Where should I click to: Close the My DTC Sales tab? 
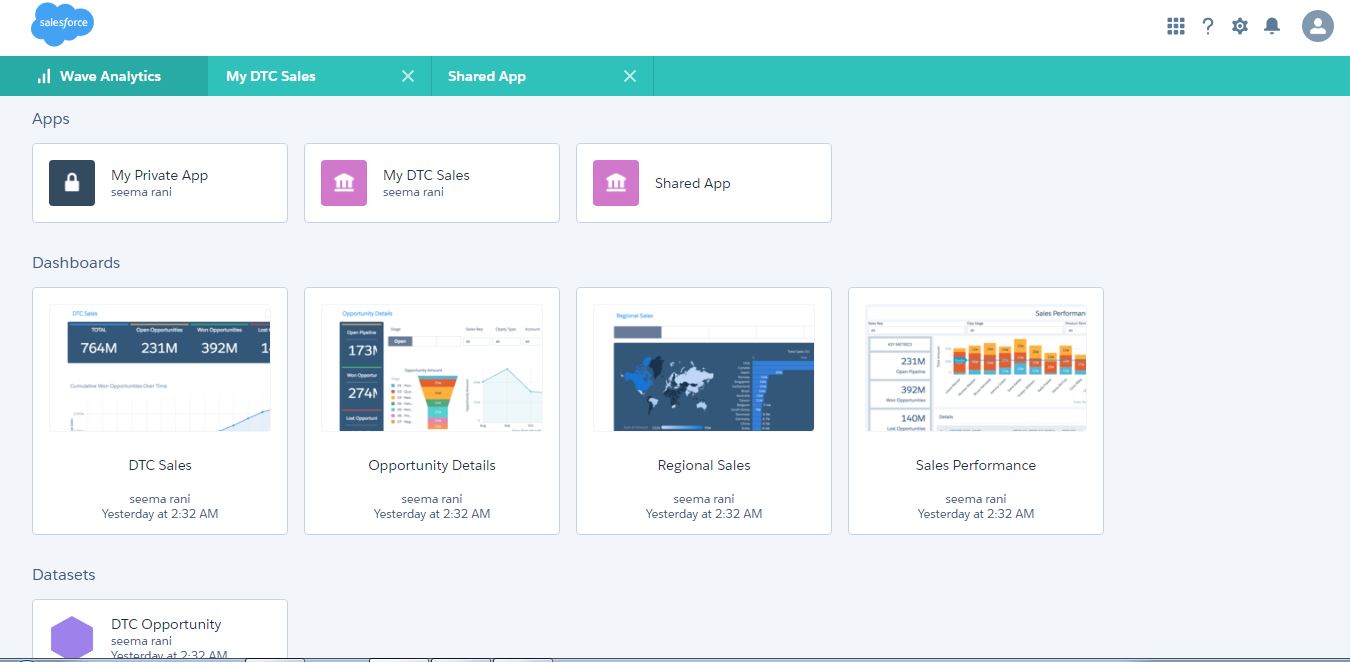click(407, 76)
